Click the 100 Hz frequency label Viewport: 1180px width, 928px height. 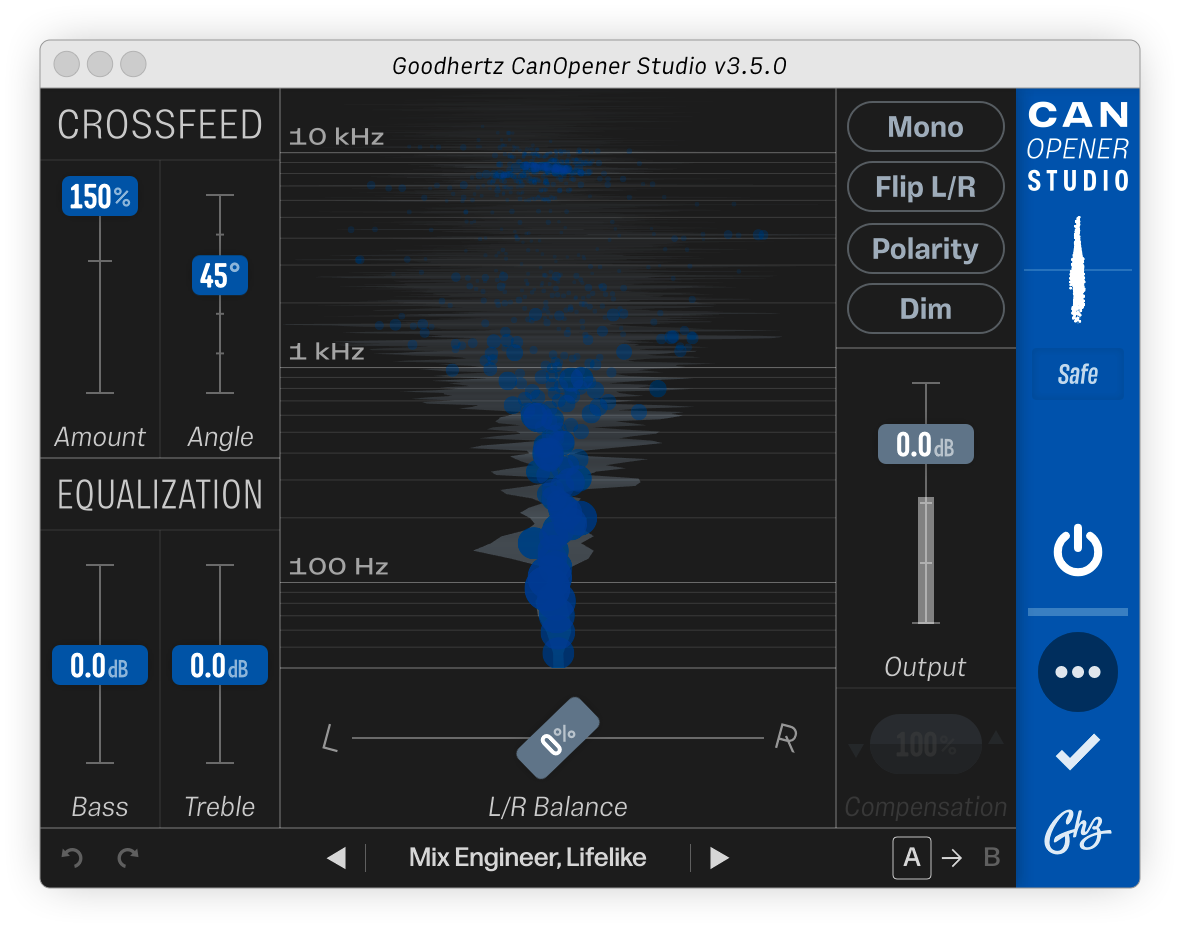339,566
